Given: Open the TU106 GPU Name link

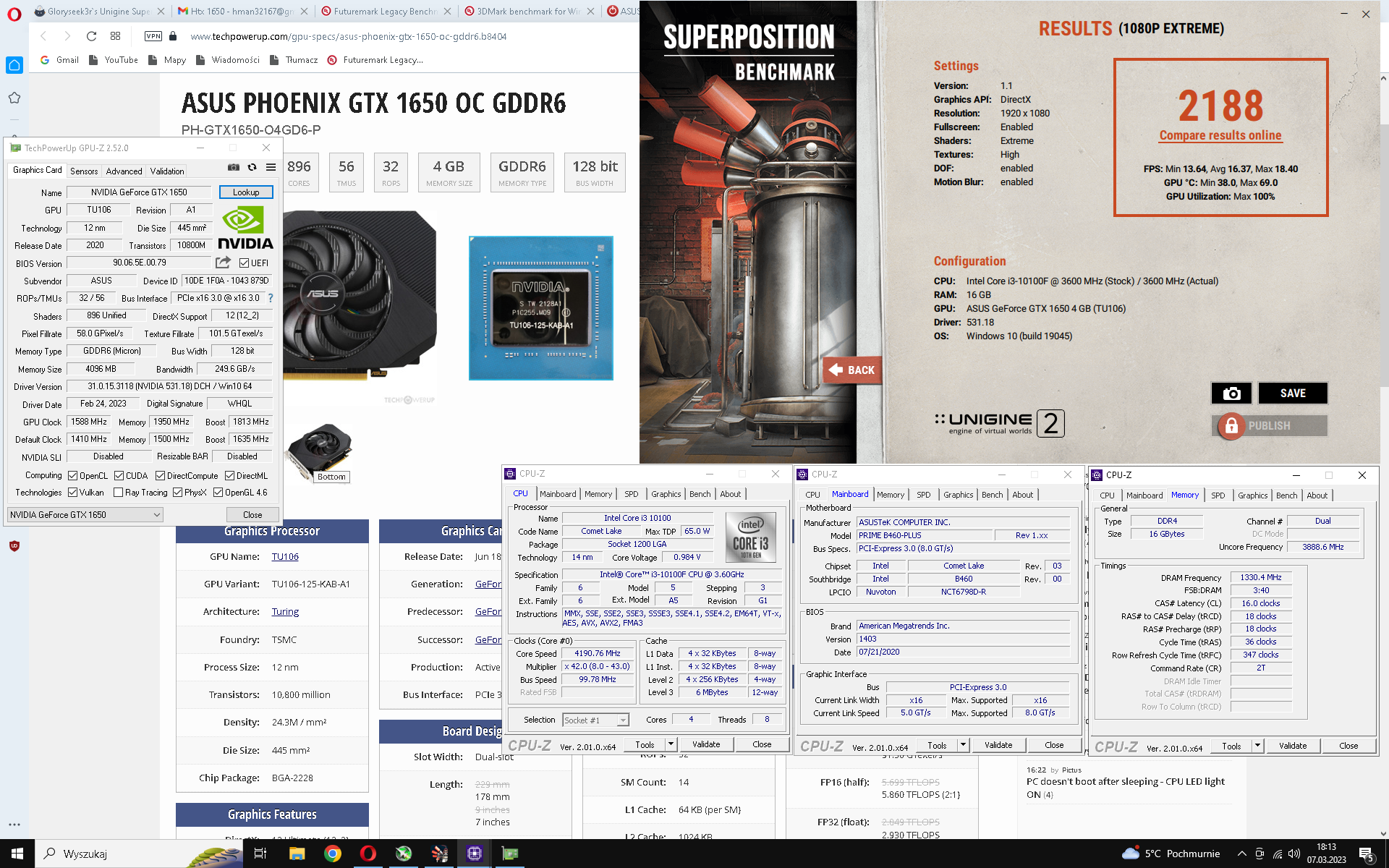Looking at the screenshot, I should (x=285, y=557).
